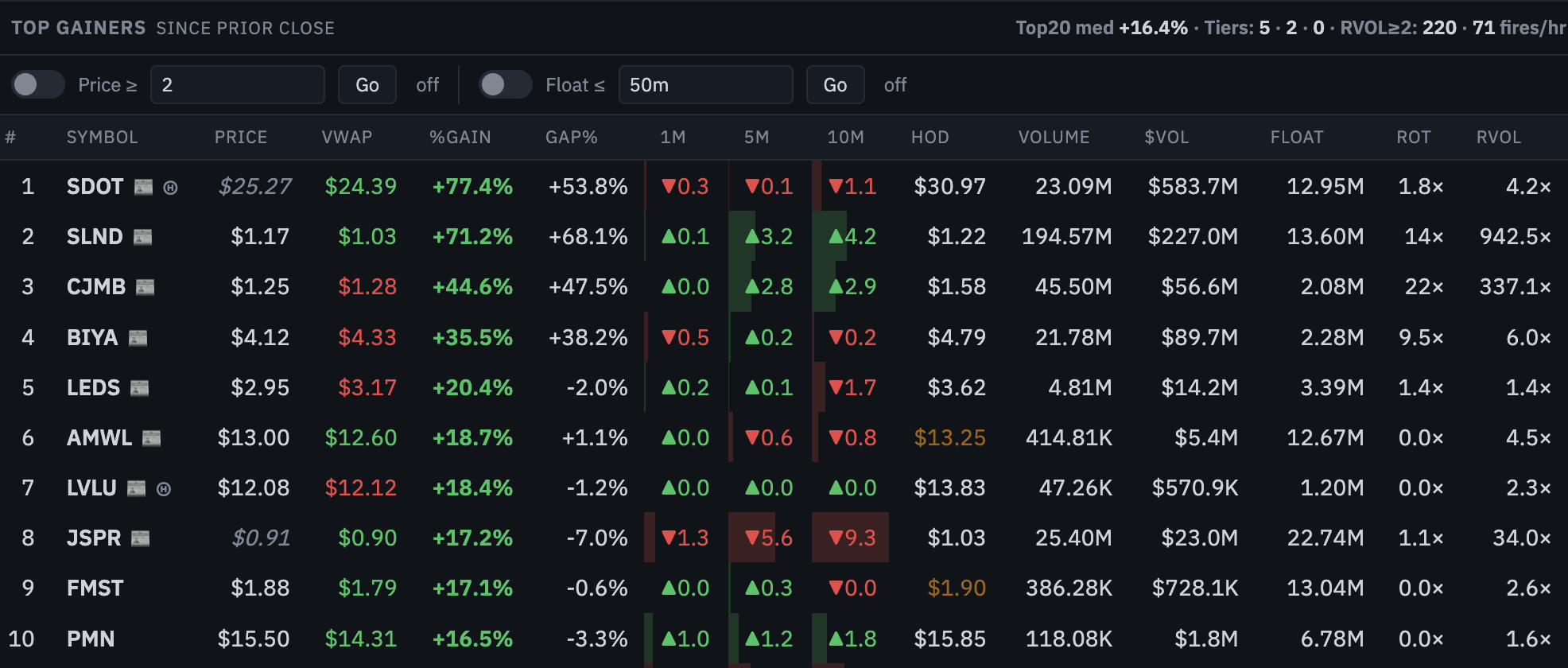The image size is (1568, 668).
Task: Sort by the VWAP column header
Action: click(x=347, y=137)
